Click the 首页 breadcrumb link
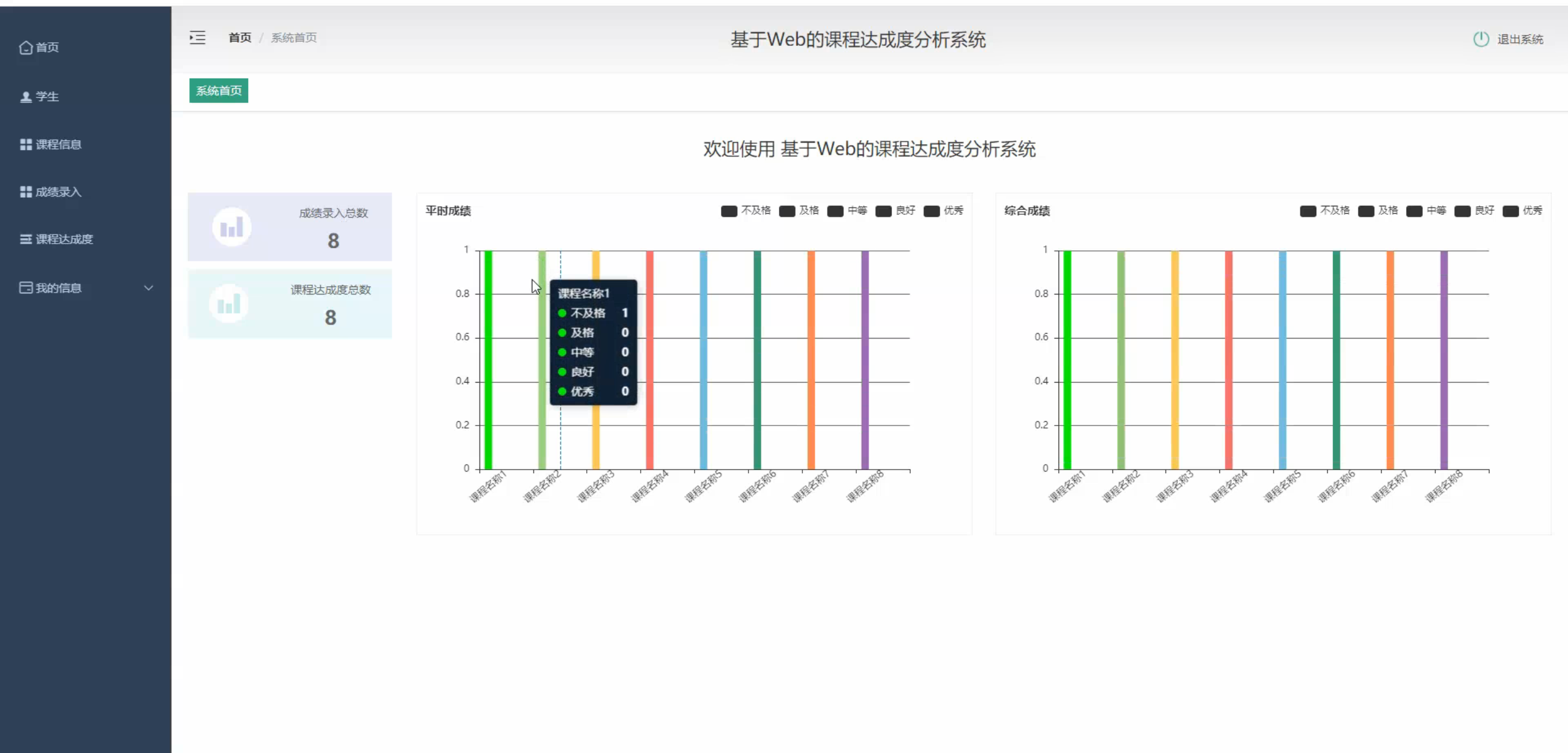1568x753 pixels. coord(239,38)
